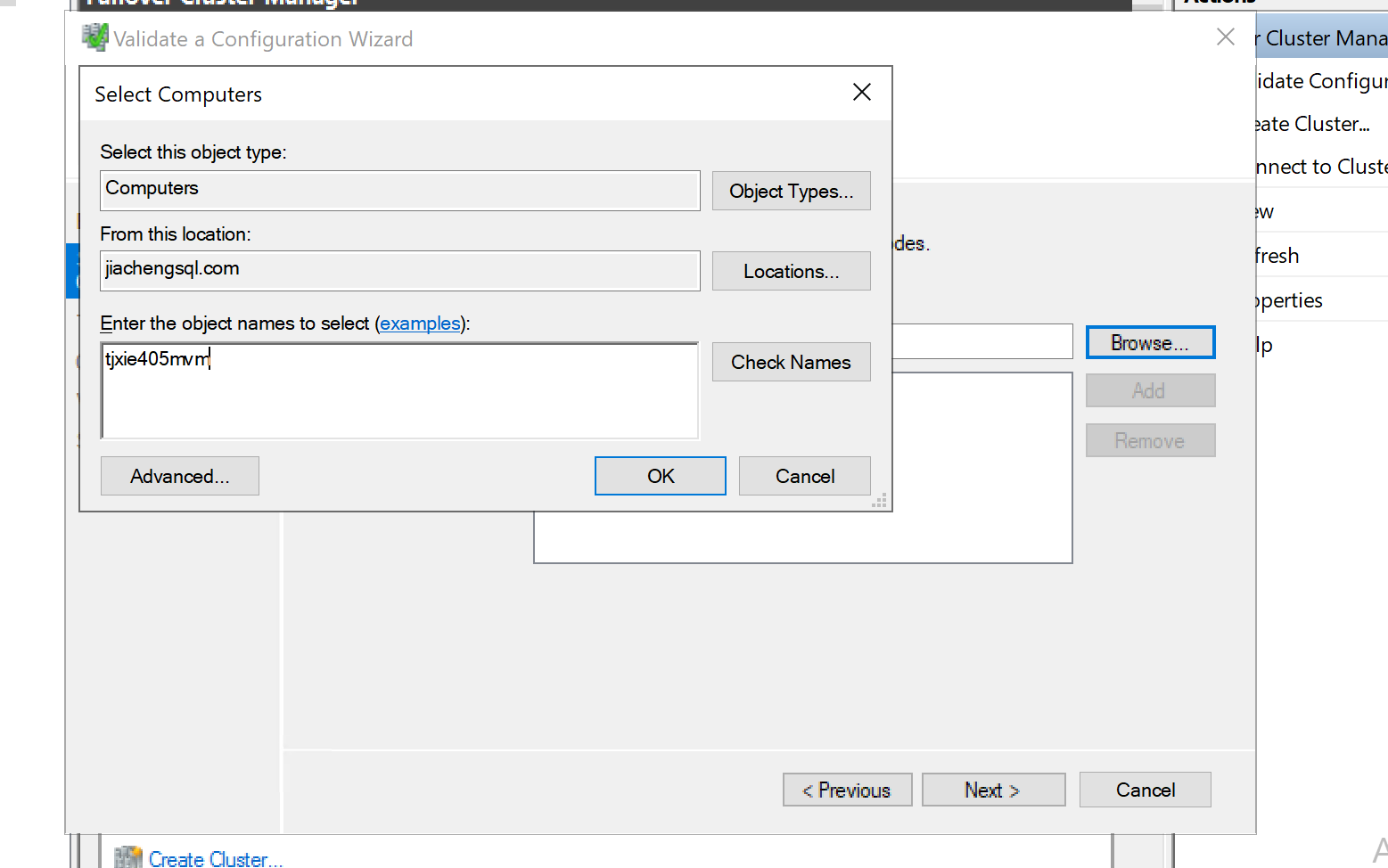Open the examples help link
This screenshot has height=868, width=1388.
(420, 323)
